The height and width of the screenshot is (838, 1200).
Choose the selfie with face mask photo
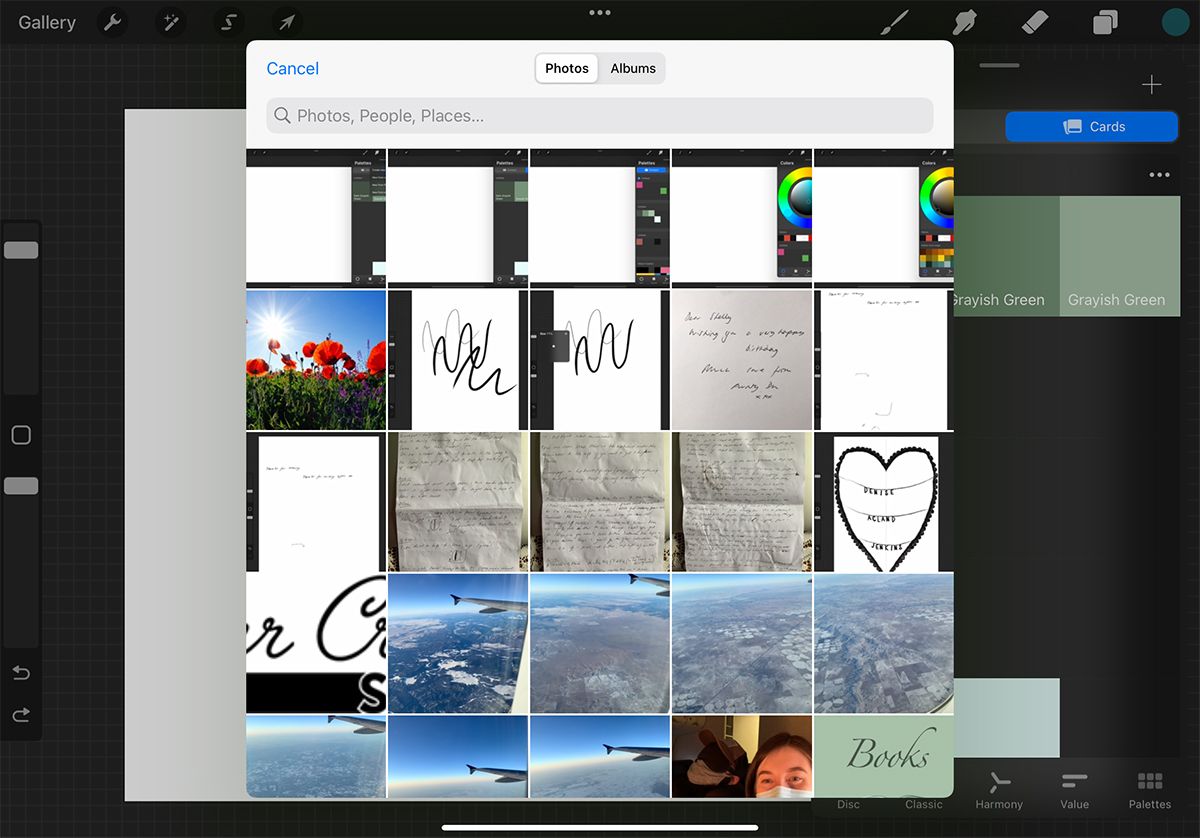point(742,756)
